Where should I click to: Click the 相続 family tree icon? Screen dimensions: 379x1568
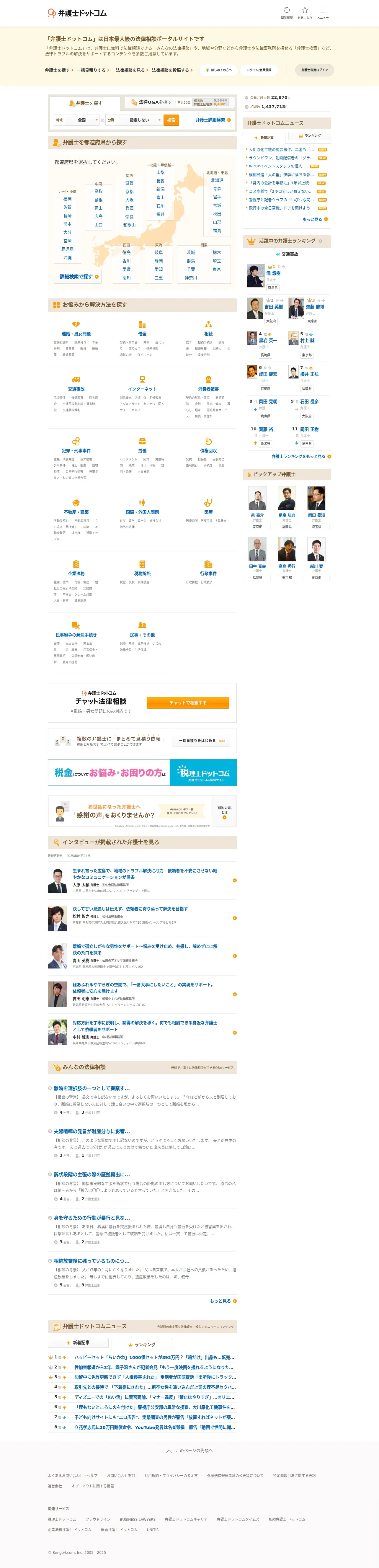coord(208,324)
